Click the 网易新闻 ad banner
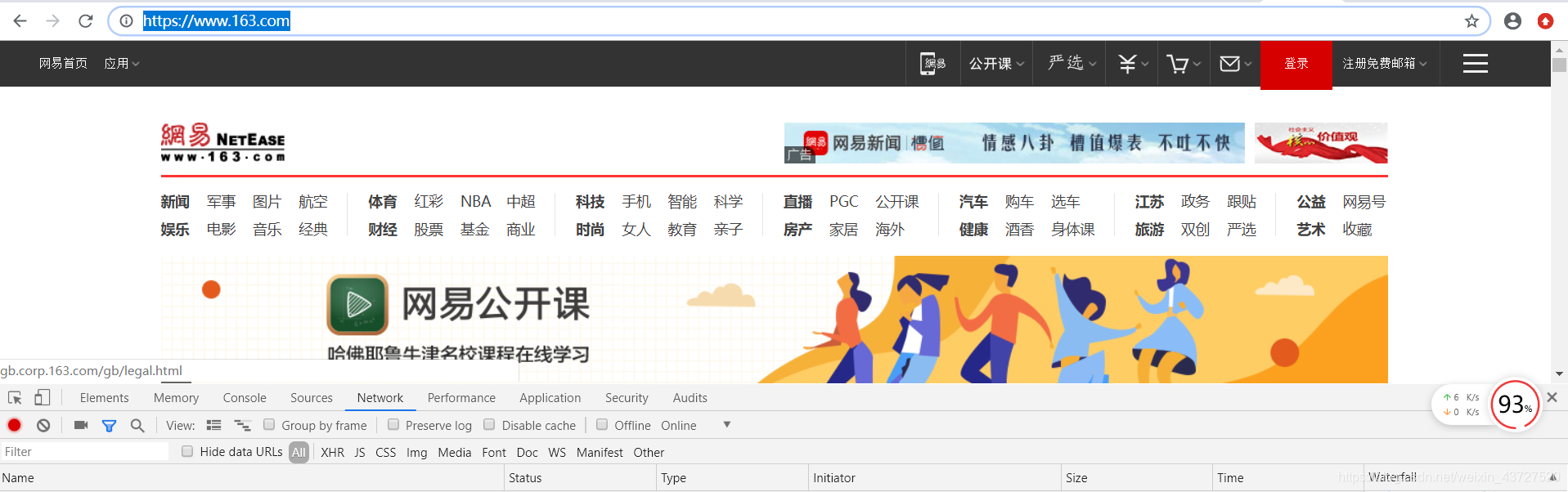 coord(1014,143)
